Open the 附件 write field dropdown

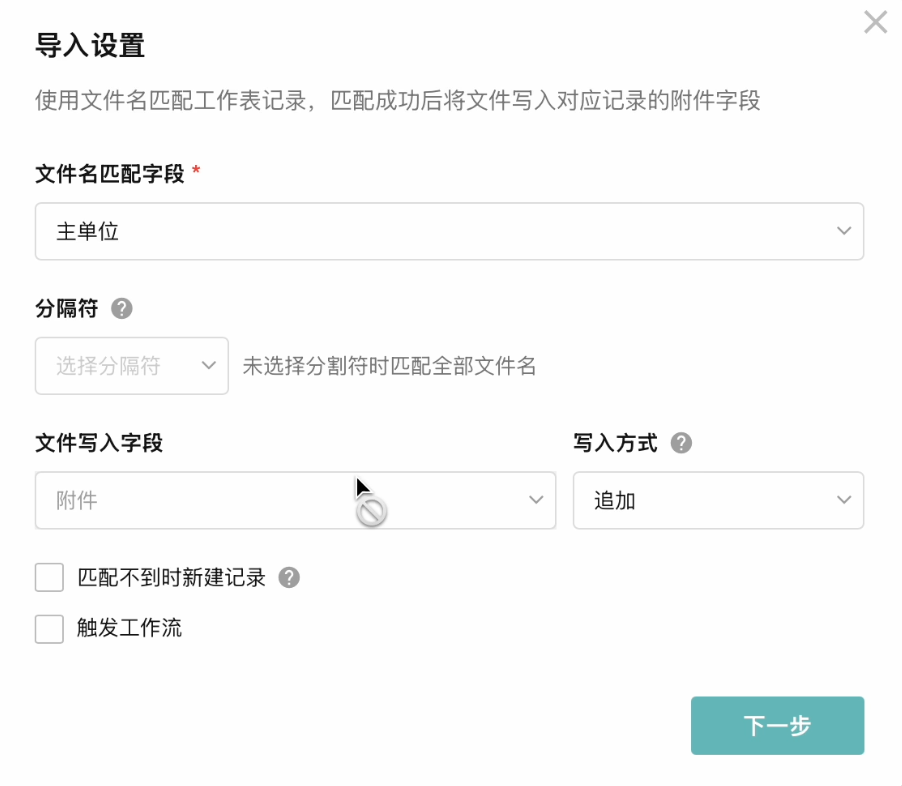(295, 500)
